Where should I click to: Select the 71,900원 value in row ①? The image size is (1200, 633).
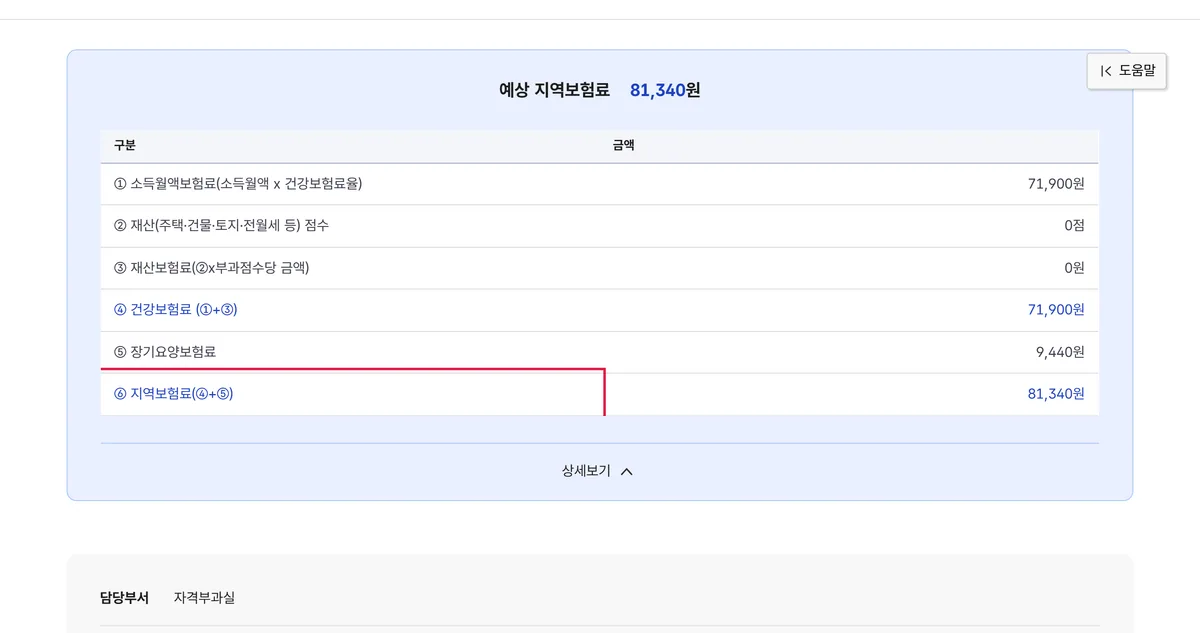pyautogui.click(x=1056, y=184)
